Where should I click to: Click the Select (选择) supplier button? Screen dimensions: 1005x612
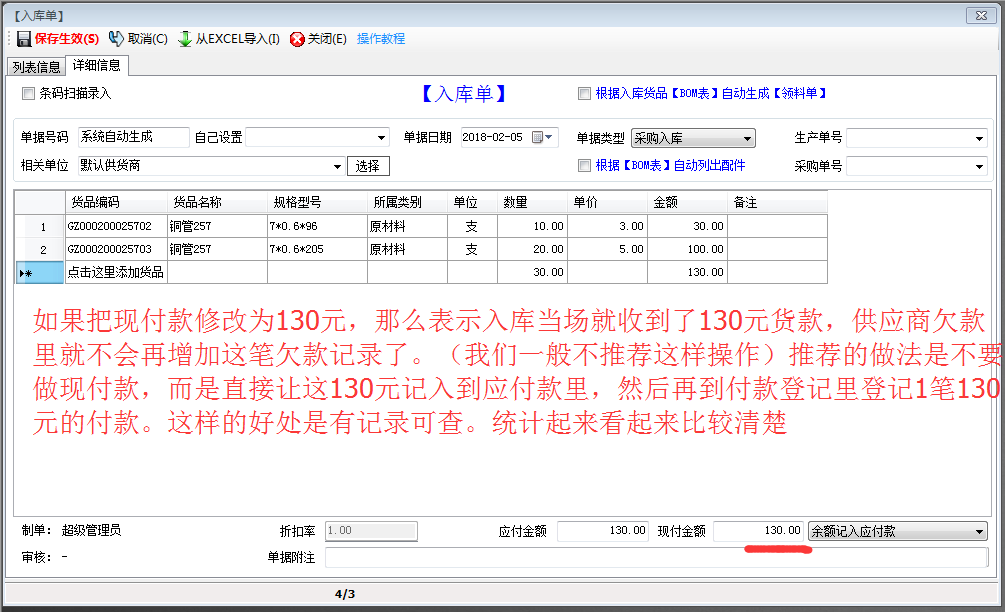click(368, 166)
